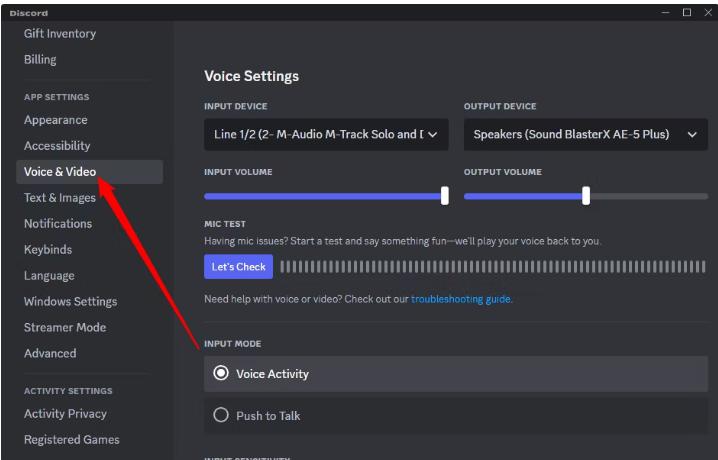Viewport: 718px width, 460px height.
Task: Open the Output Device dropdown
Action: click(586, 135)
